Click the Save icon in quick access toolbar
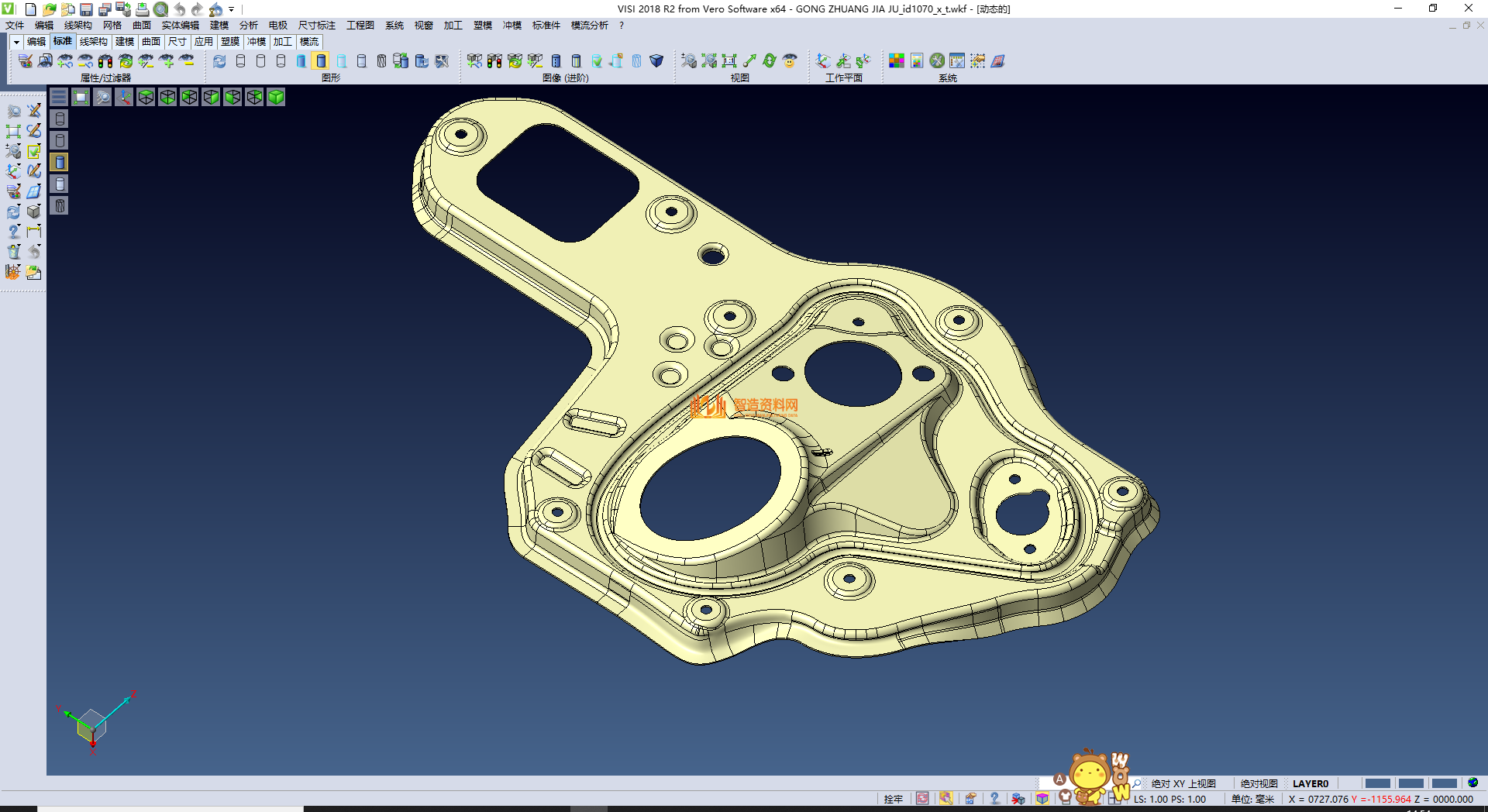 pos(86,9)
